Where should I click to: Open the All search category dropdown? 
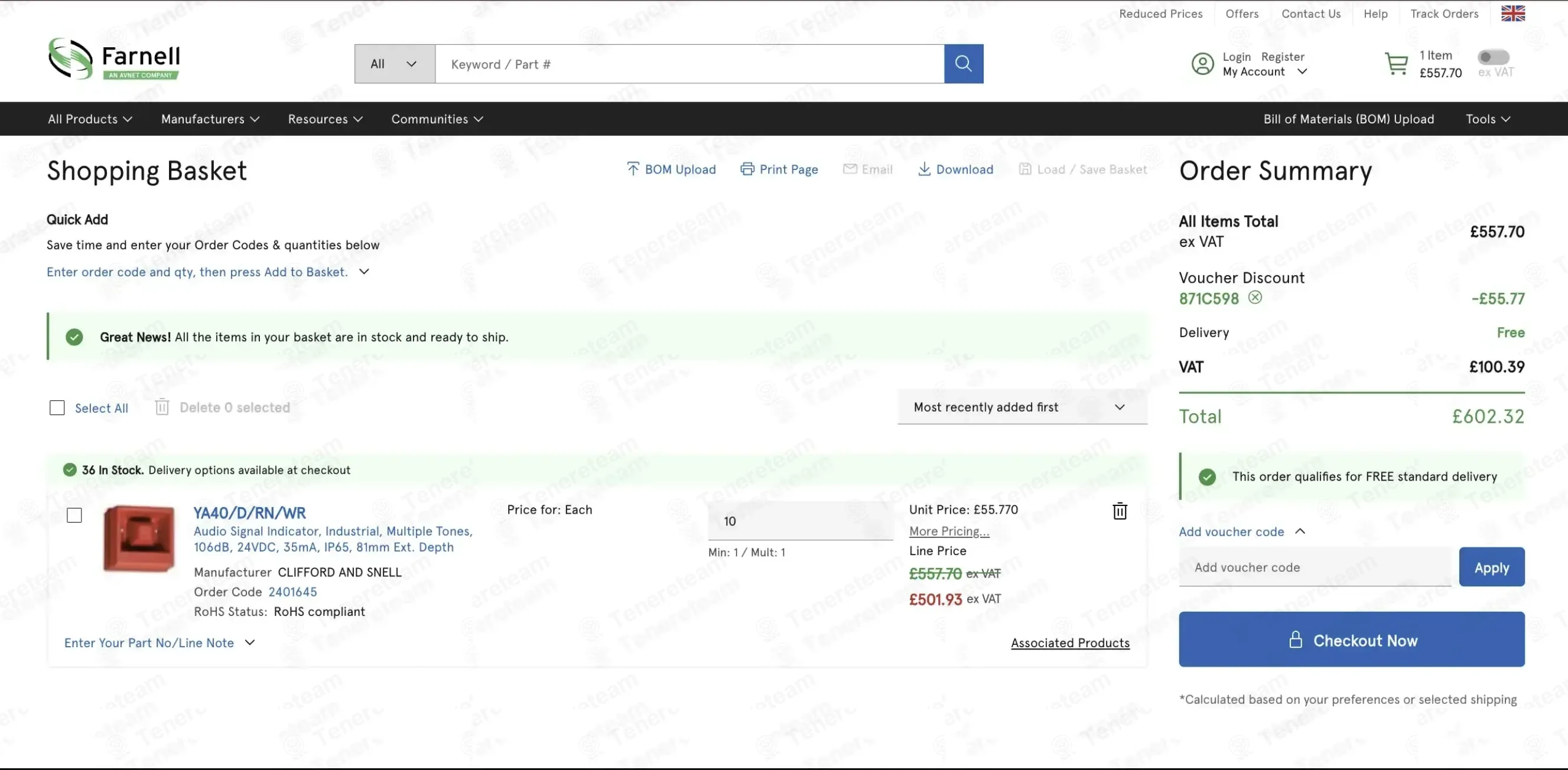point(395,63)
